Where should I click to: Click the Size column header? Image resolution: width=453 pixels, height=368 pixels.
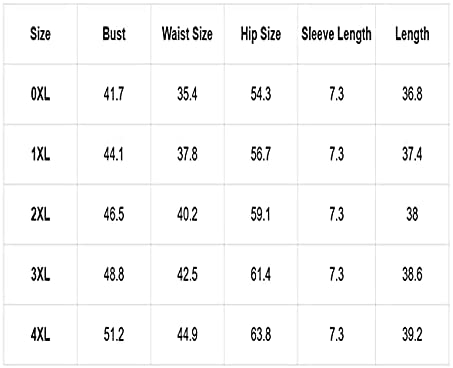pyautogui.click(x=40, y=34)
